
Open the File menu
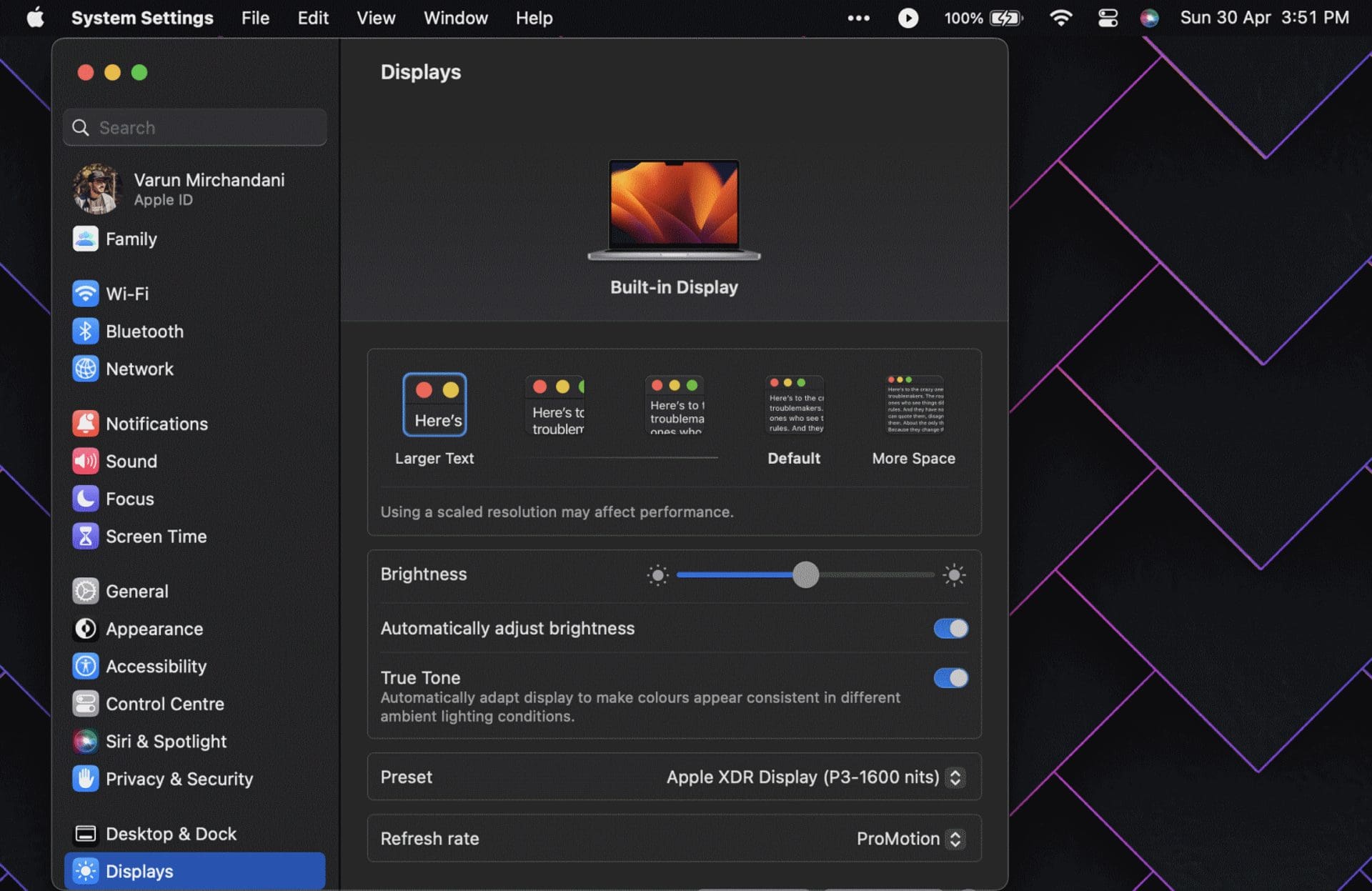pos(255,18)
